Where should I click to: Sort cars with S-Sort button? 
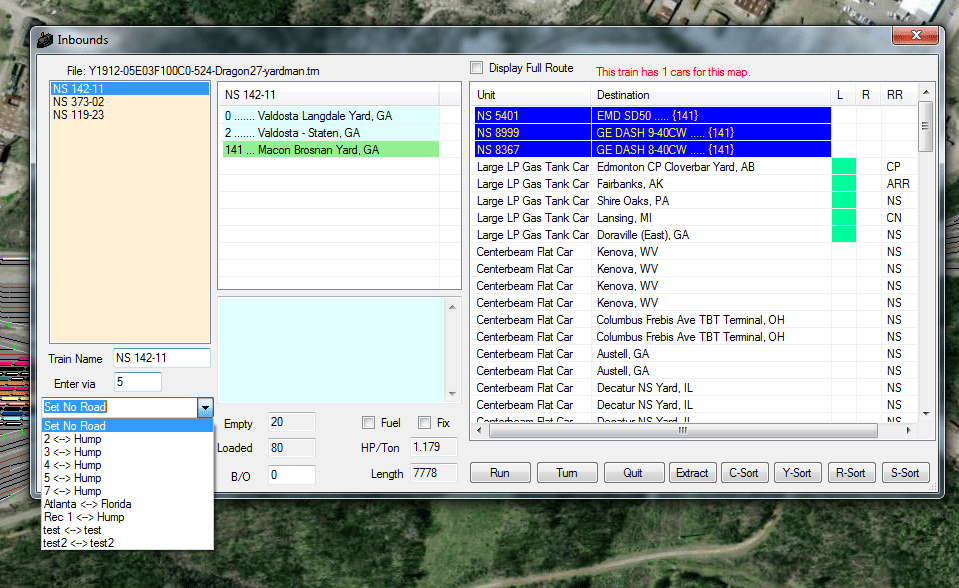[x=905, y=473]
